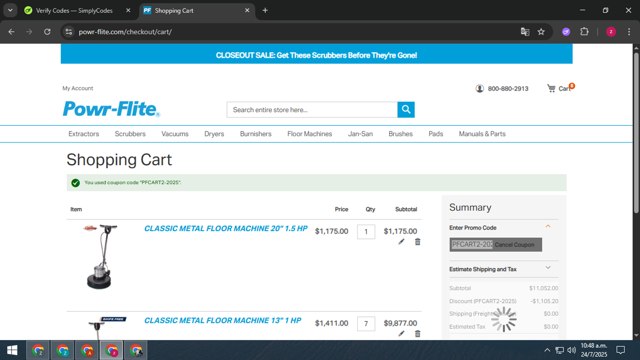The height and width of the screenshot is (360, 640).
Task: Open the Extractors menu
Action: click(84, 134)
